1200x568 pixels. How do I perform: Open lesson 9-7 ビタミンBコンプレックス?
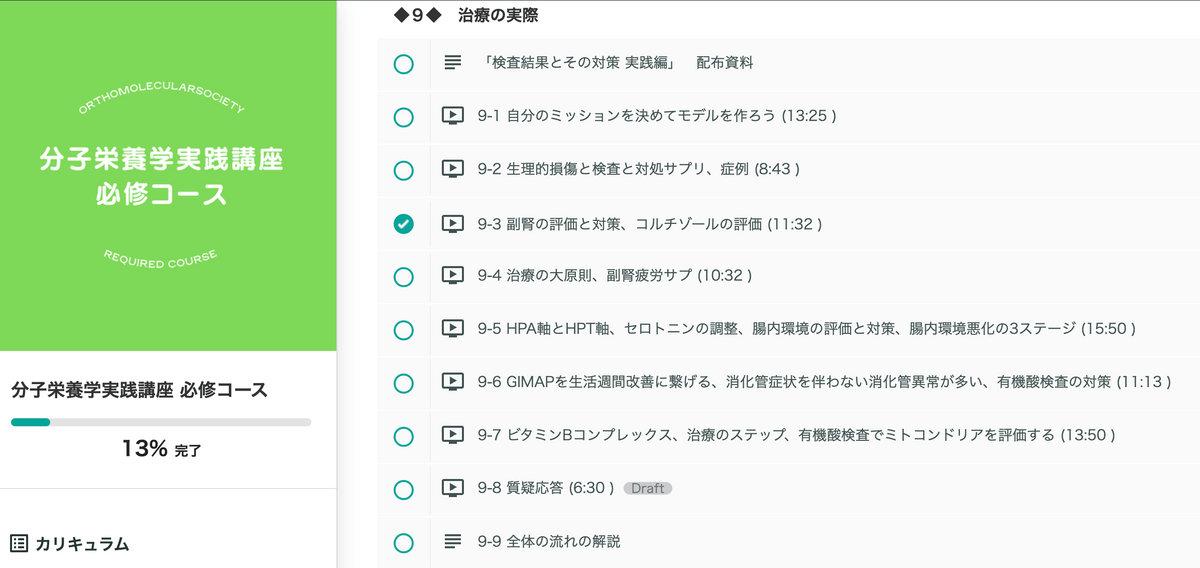click(796, 435)
